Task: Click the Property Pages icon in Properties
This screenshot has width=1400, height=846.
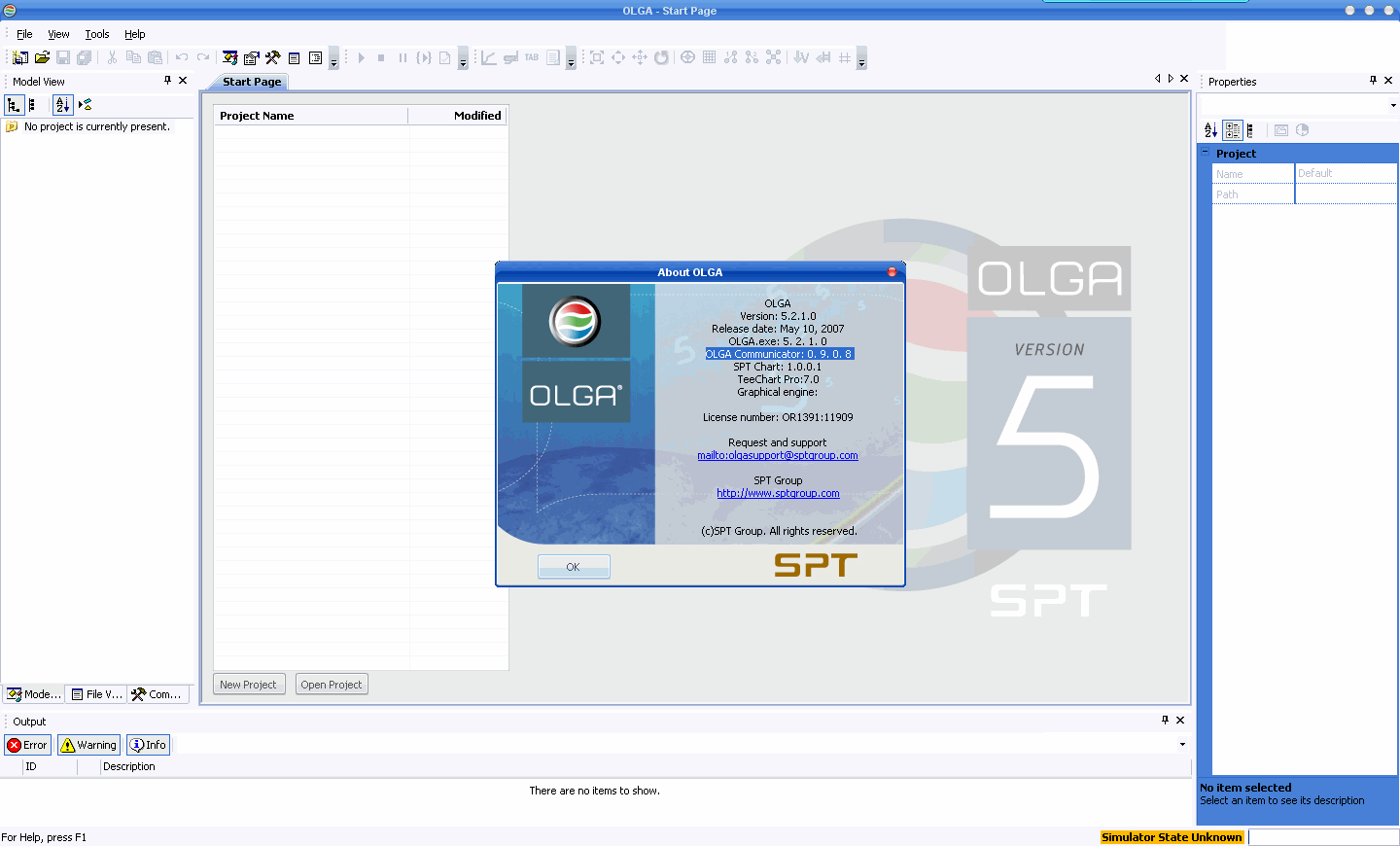Action: 1281,130
